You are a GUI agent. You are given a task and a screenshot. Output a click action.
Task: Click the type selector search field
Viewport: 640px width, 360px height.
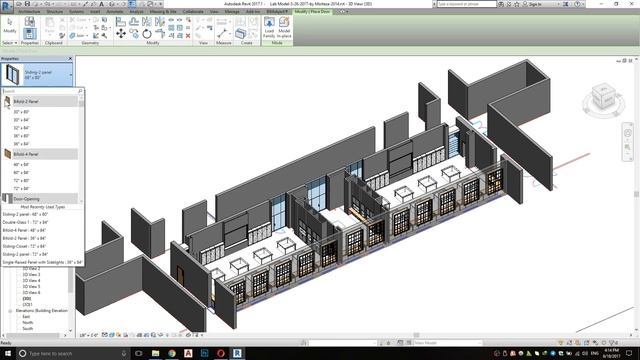[x=43, y=91]
